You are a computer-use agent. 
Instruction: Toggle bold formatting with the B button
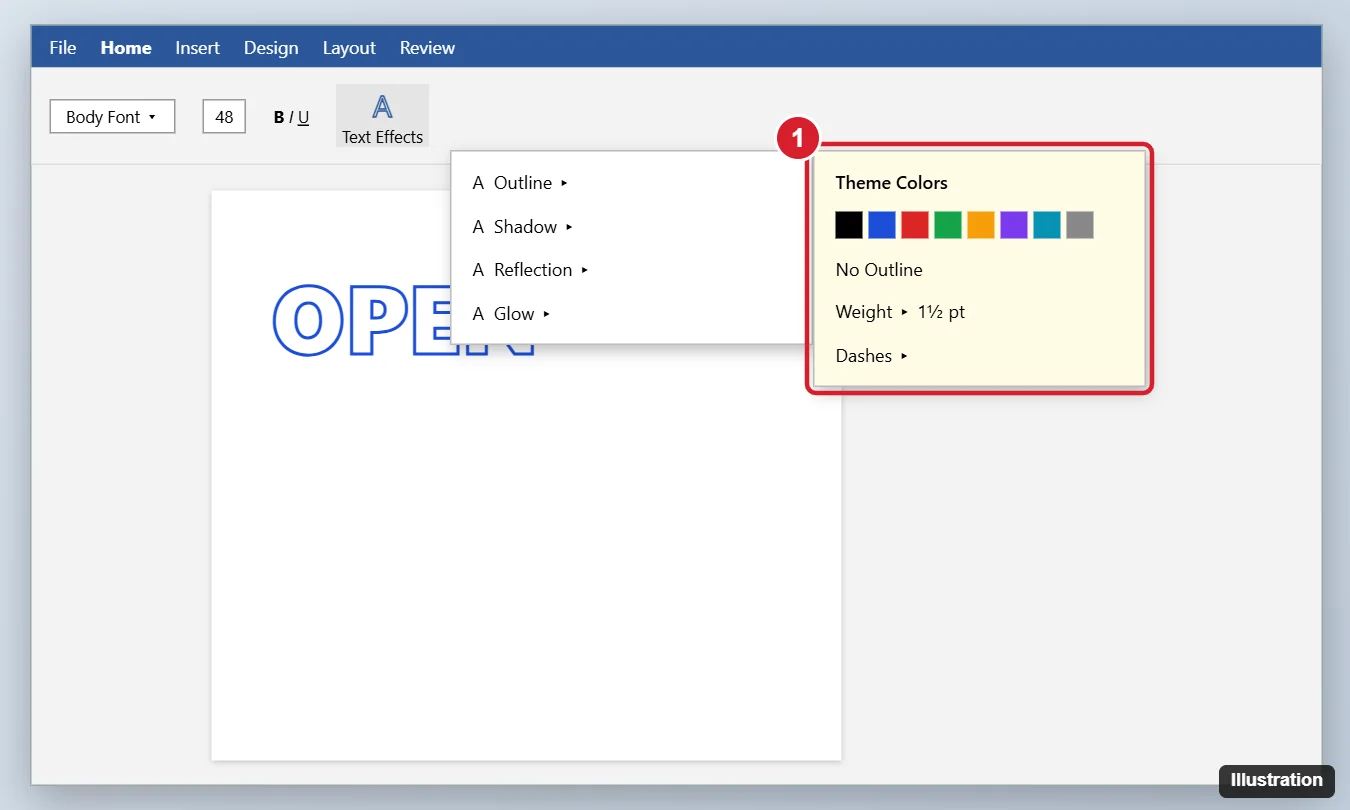279,117
